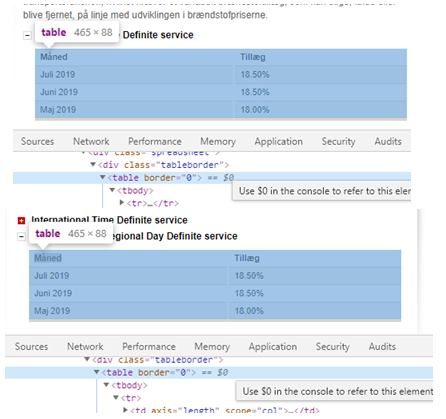Image resolution: width=446 pixels, height=419 pixels.
Task: Select td axis="length" scope="col" element line
Action: (x=225, y=410)
